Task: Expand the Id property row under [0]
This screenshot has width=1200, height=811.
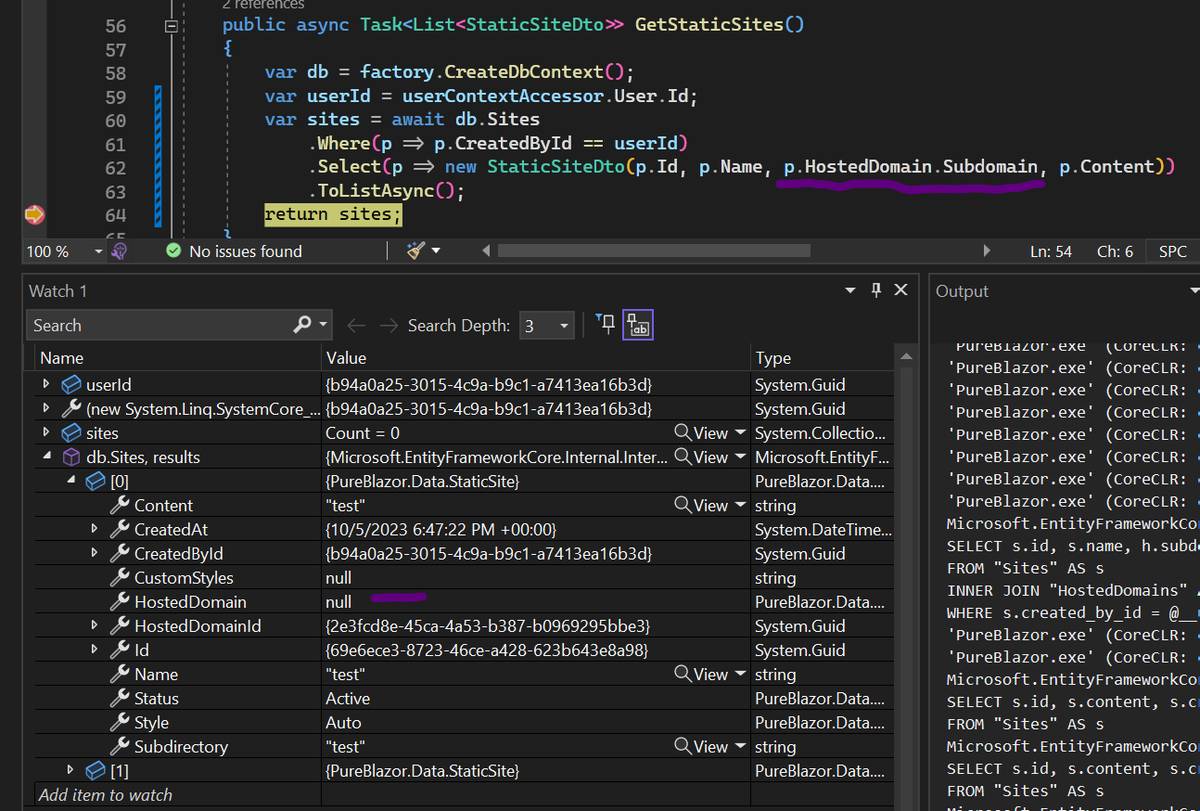Action: click(94, 650)
